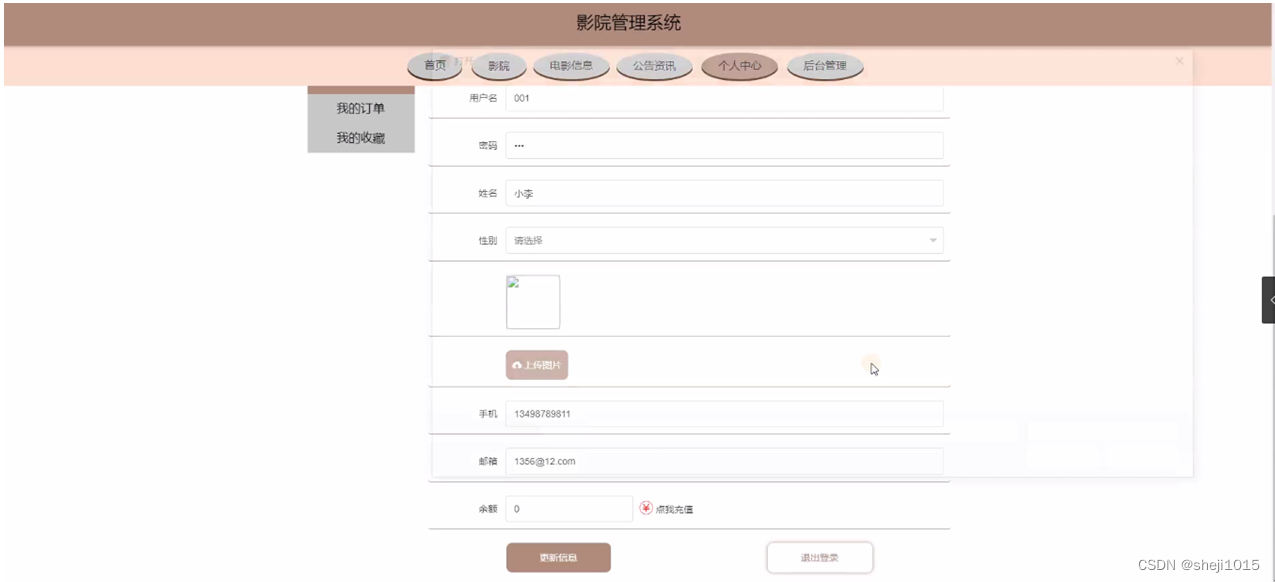Select the 个人中心 personal center tab

click(739, 66)
